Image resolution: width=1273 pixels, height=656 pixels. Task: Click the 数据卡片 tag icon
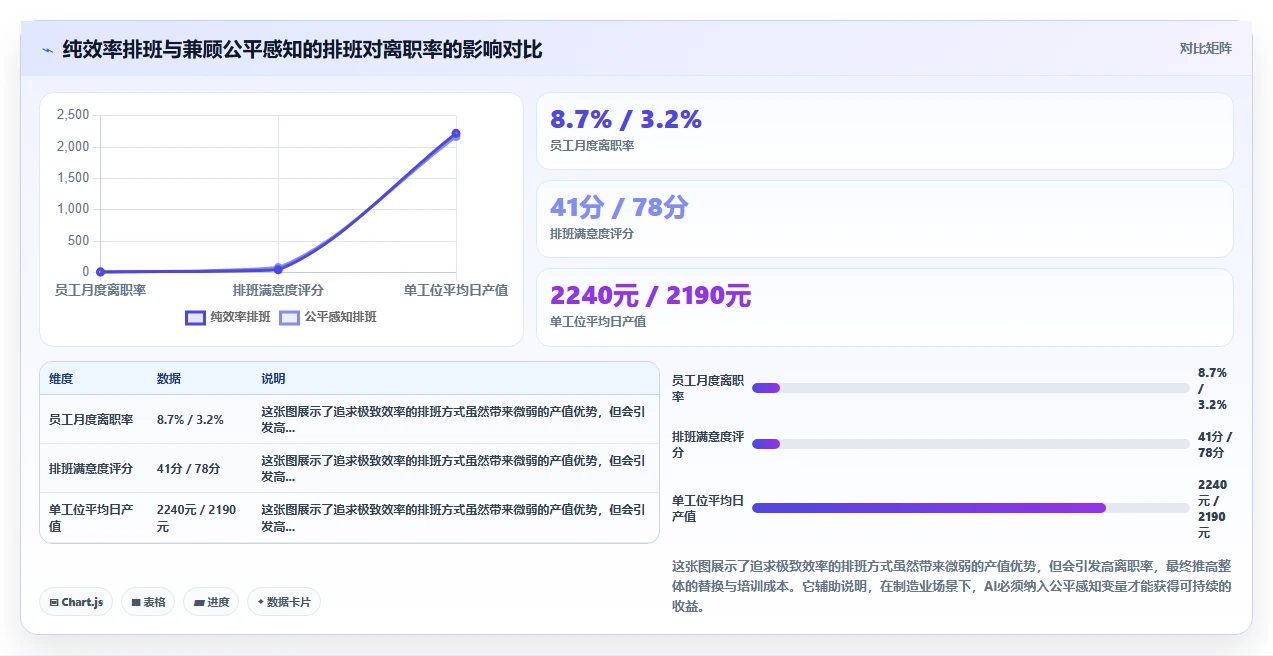[x=261, y=602]
